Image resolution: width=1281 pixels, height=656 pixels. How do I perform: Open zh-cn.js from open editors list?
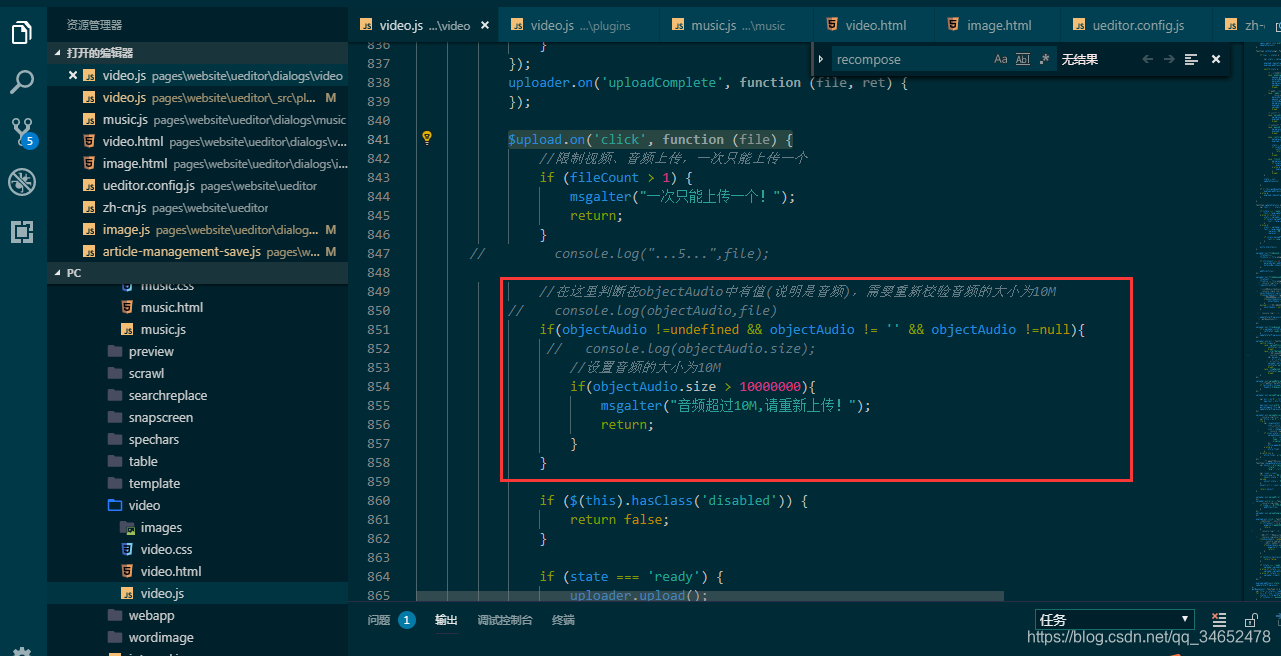[198, 207]
